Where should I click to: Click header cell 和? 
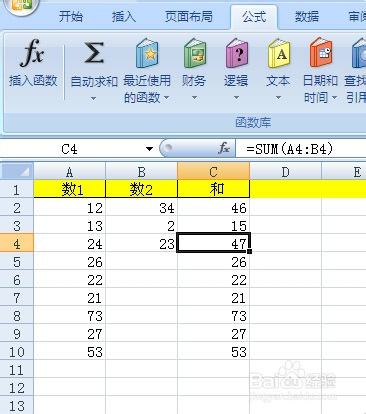(214, 189)
